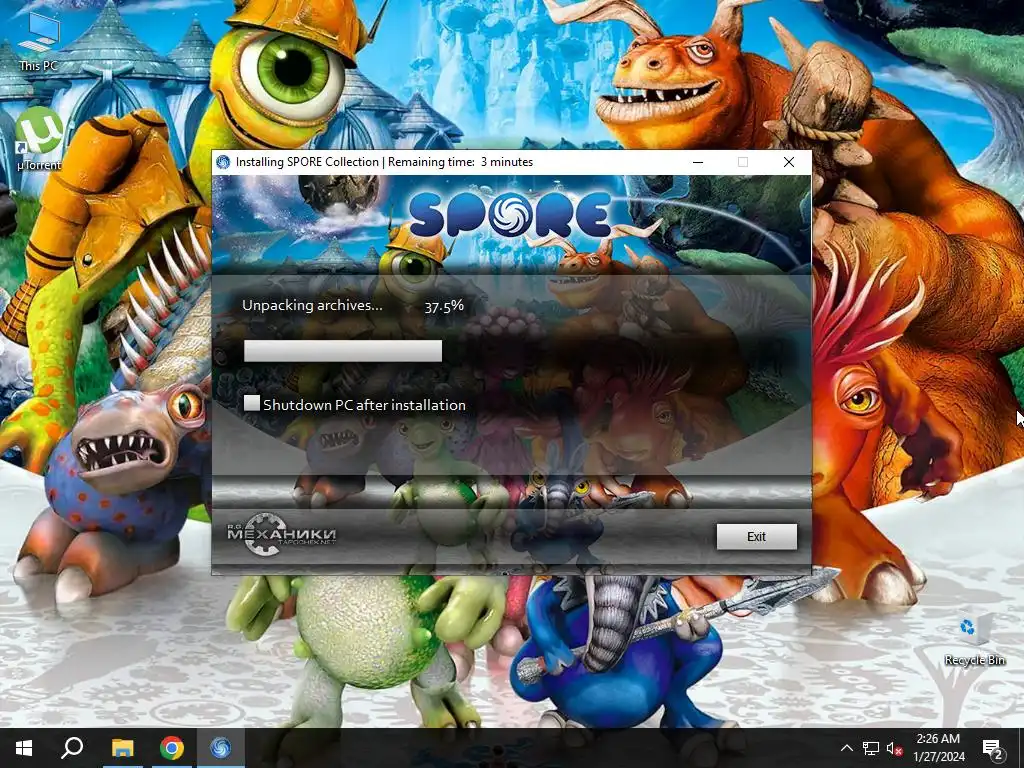The height and width of the screenshot is (768, 1024).
Task: Click the Exit button
Action: tap(756, 536)
